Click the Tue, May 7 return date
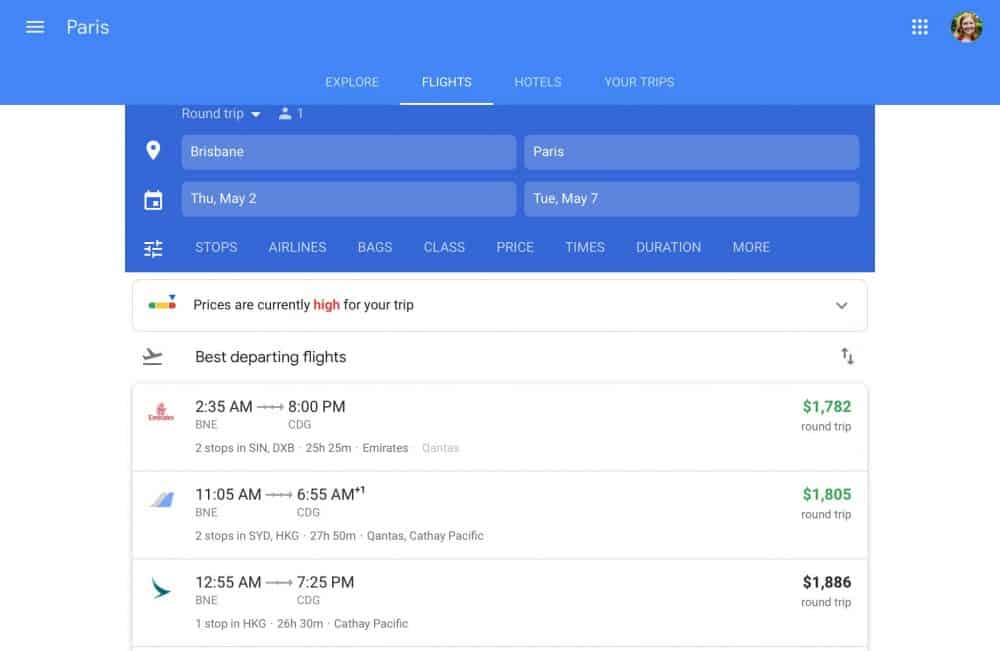Viewport: 1000px width, 651px height. 691,199
